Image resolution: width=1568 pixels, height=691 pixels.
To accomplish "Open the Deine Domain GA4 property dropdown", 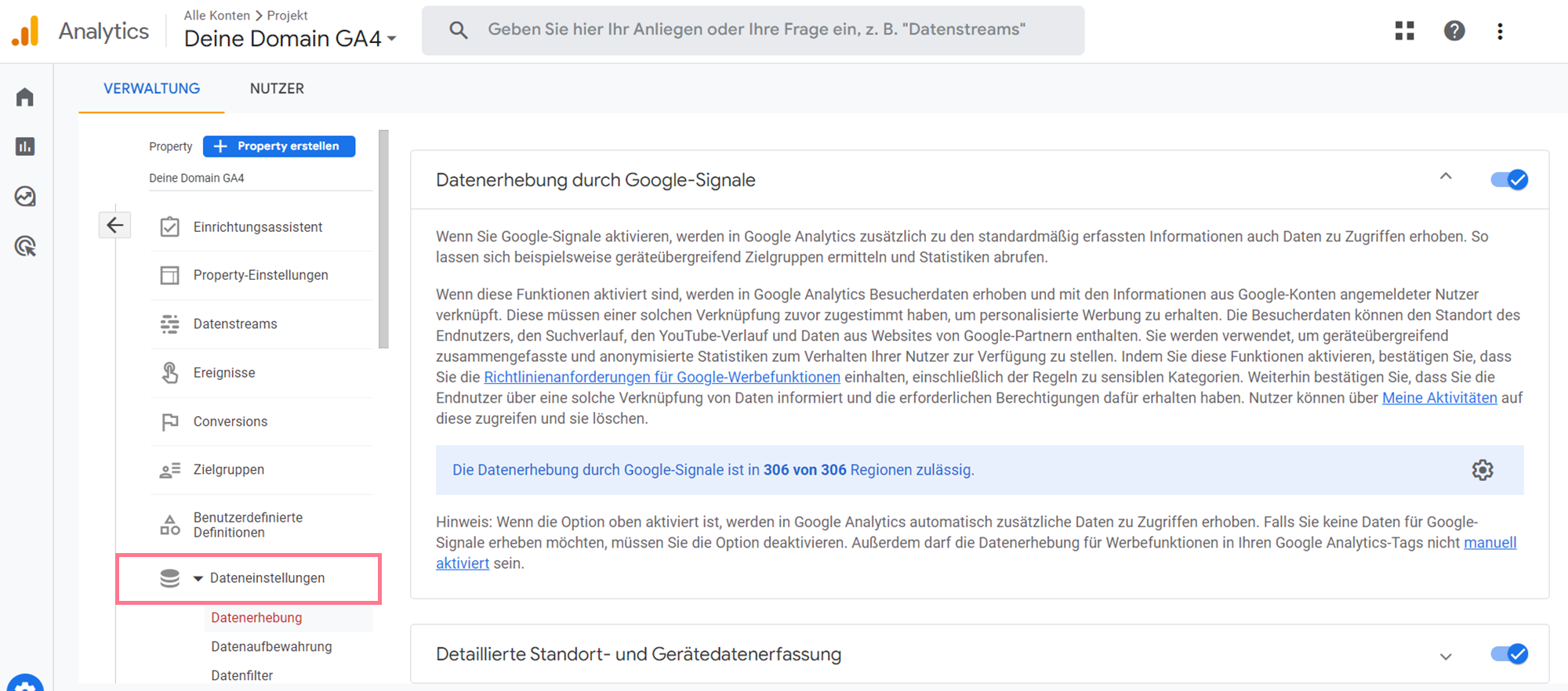I will point(290,38).
